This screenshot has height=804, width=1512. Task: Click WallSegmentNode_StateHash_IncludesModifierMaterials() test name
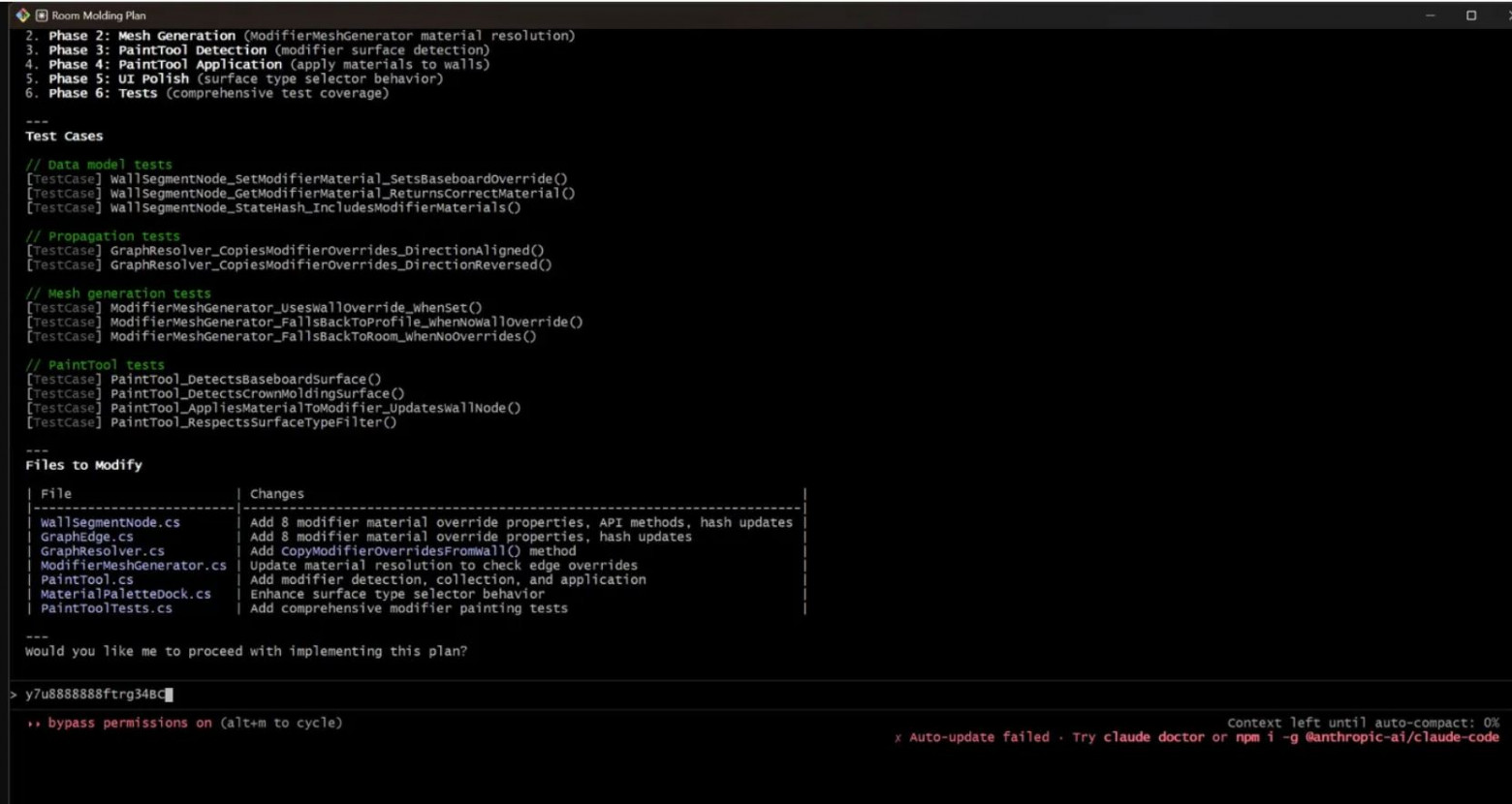pyautogui.click(x=316, y=207)
